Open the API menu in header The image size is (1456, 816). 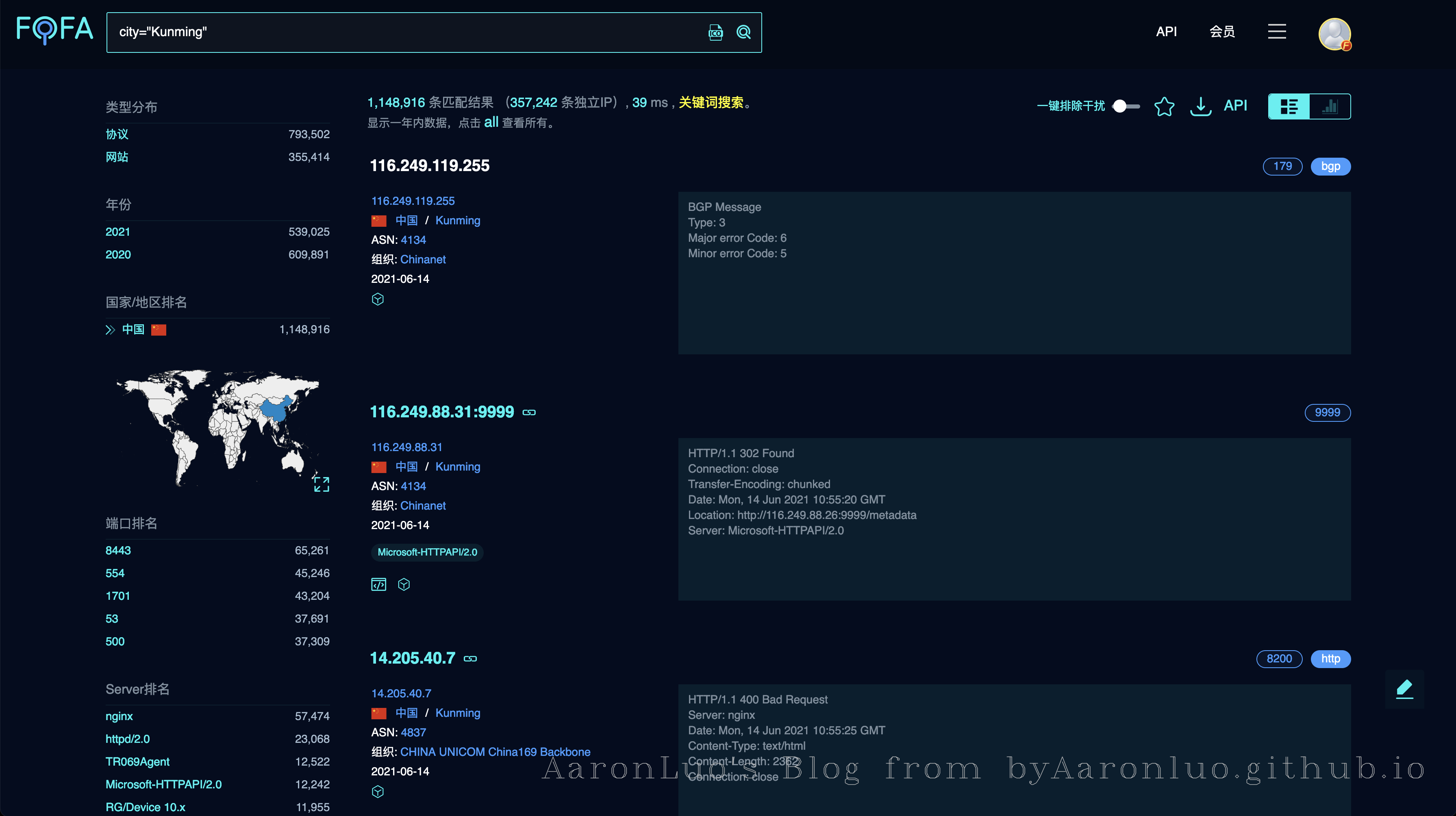tap(1166, 32)
